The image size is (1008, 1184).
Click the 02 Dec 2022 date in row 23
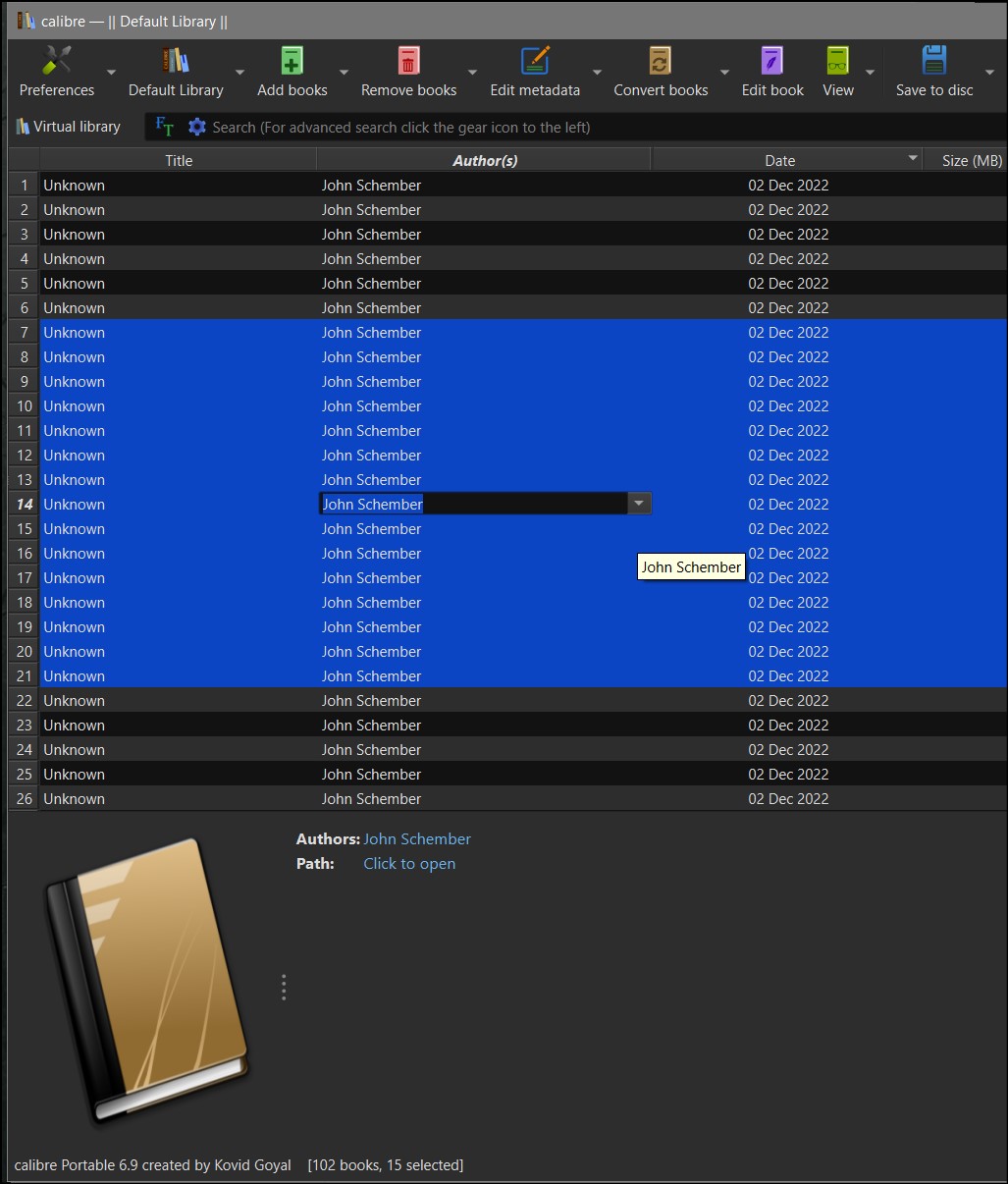[788, 725]
